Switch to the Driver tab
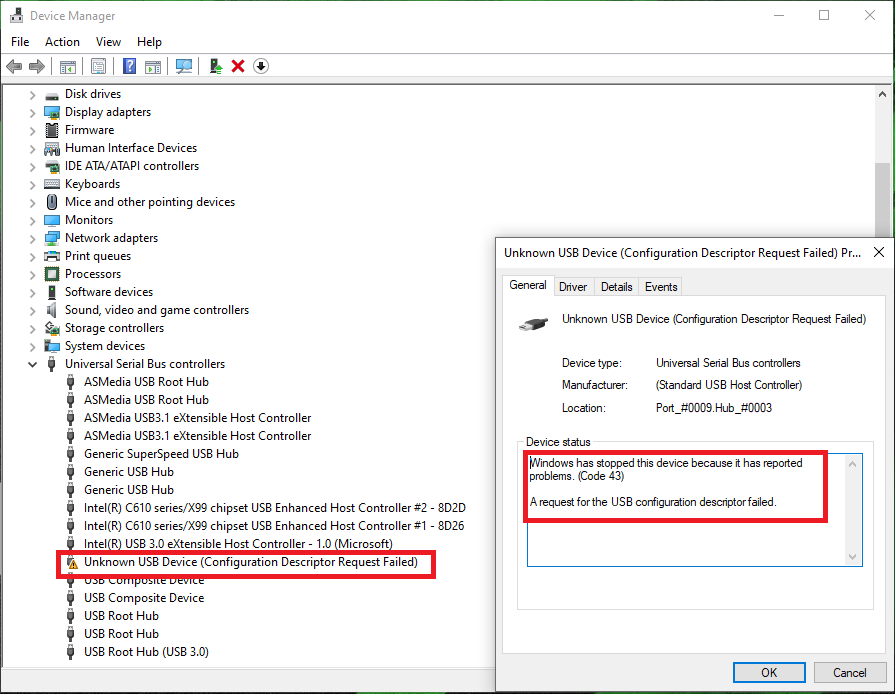 (x=573, y=287)
